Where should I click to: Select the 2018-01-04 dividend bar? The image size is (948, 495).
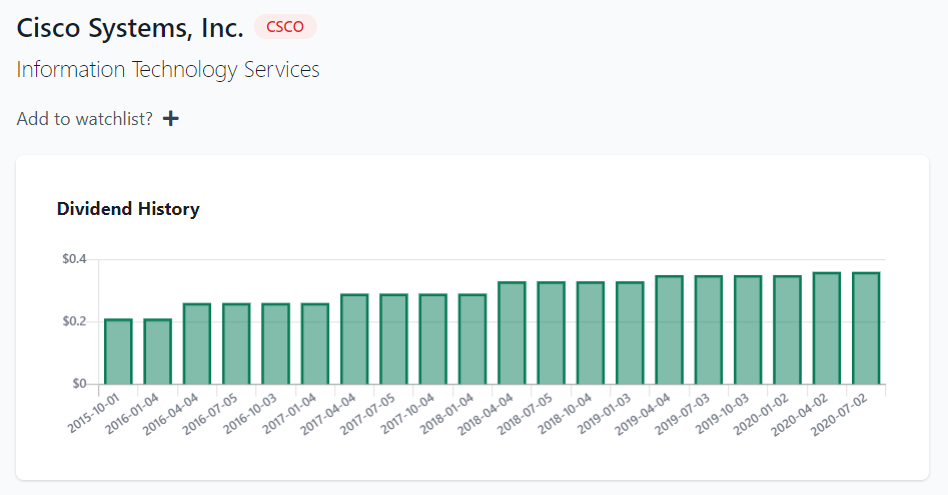tap(472, 339)
